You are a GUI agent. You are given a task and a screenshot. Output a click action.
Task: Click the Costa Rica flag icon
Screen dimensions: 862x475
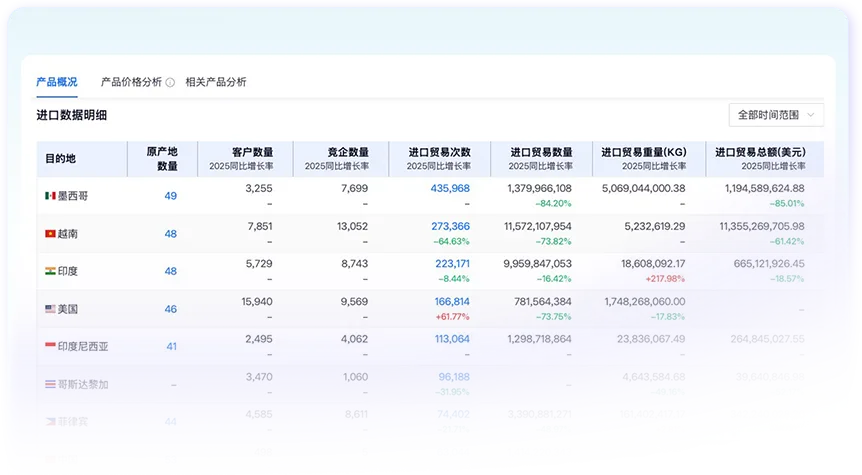click(x=50, y=384)
